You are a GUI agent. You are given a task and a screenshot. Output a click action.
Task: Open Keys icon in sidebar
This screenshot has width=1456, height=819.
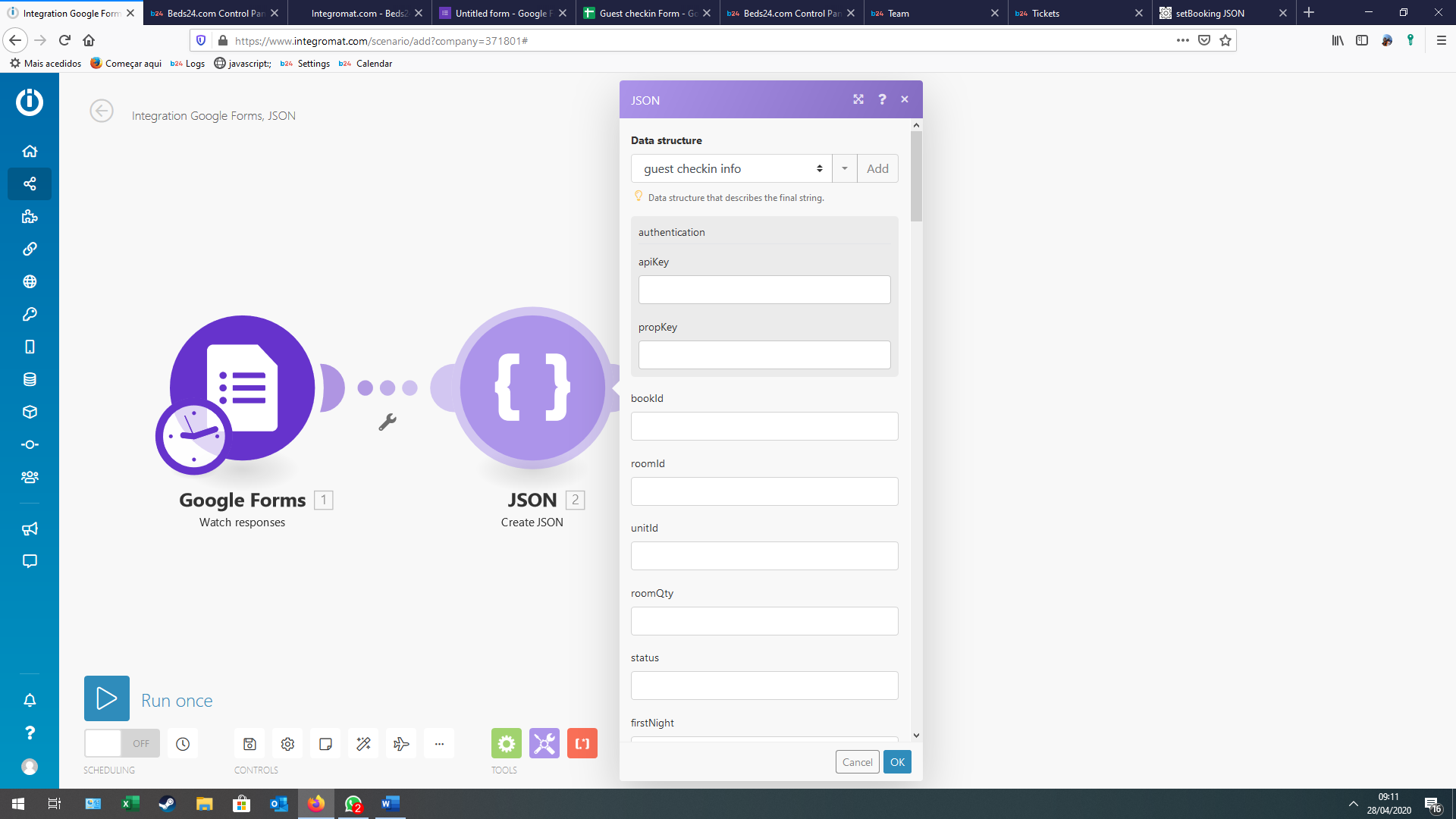[x=30, y=314]
